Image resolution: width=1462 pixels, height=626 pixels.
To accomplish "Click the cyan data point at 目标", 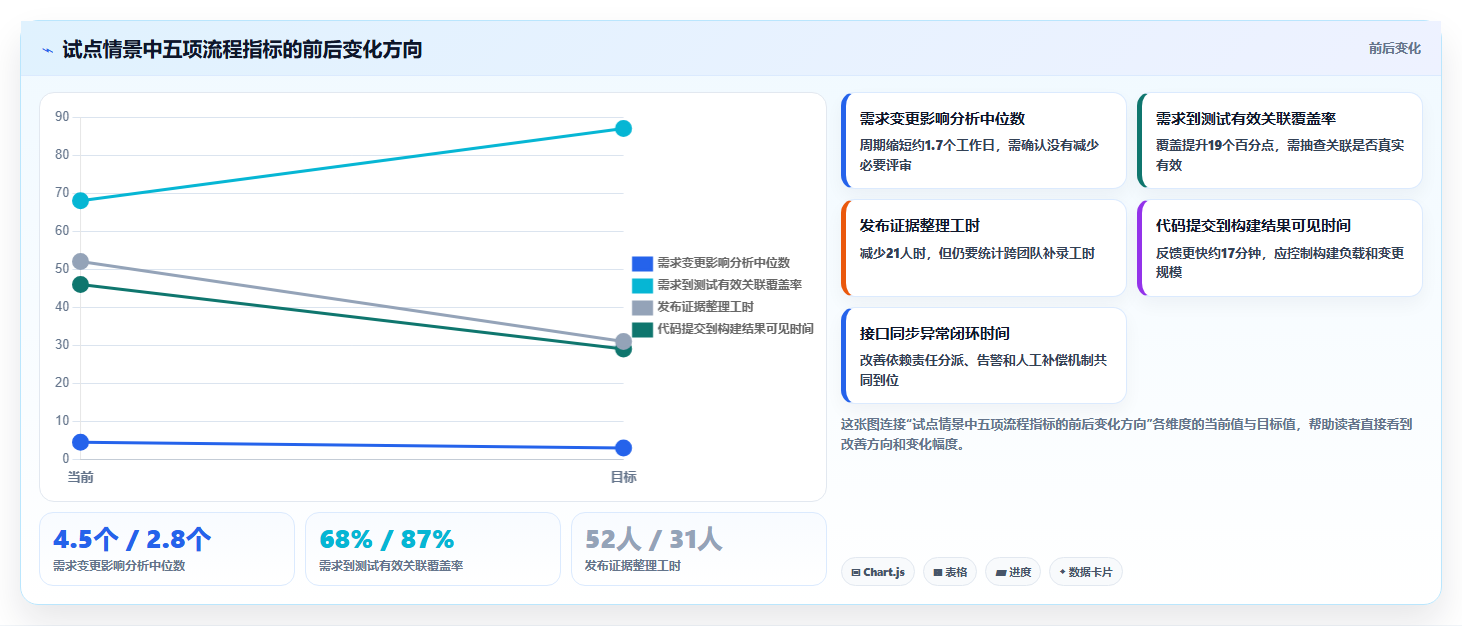I will [623, 128].
